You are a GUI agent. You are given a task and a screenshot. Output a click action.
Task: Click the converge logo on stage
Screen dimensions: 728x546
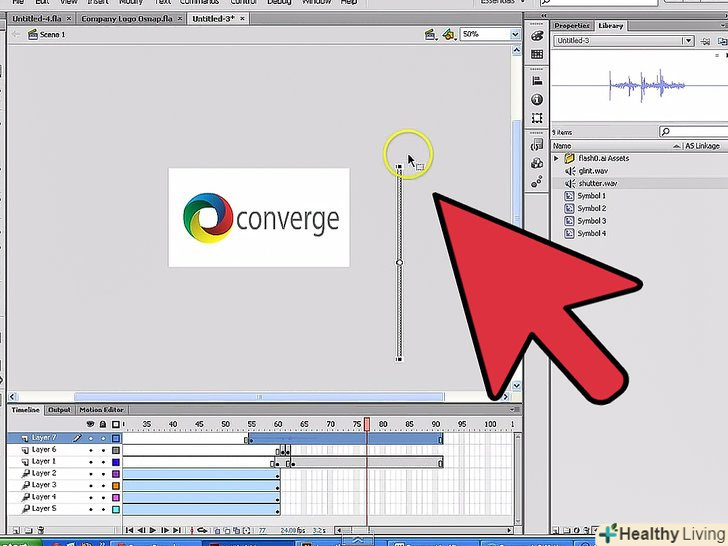(x=259, y=218)
